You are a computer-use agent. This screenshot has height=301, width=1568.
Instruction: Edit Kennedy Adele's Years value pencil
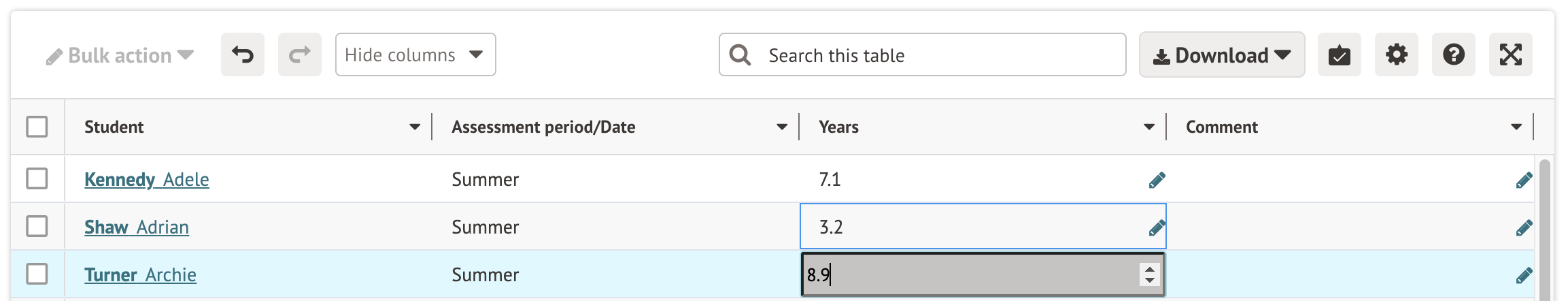[x=1157, y=180]
